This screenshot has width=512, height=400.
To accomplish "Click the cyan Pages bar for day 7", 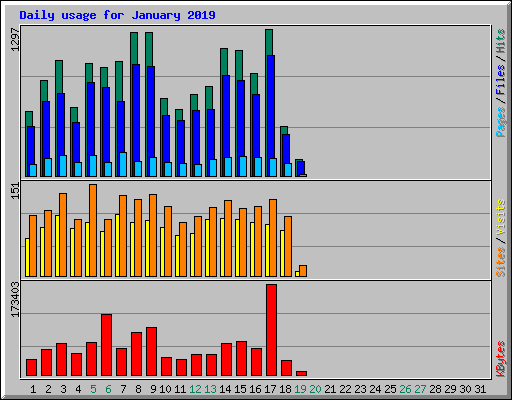I will tap(123, 164).
